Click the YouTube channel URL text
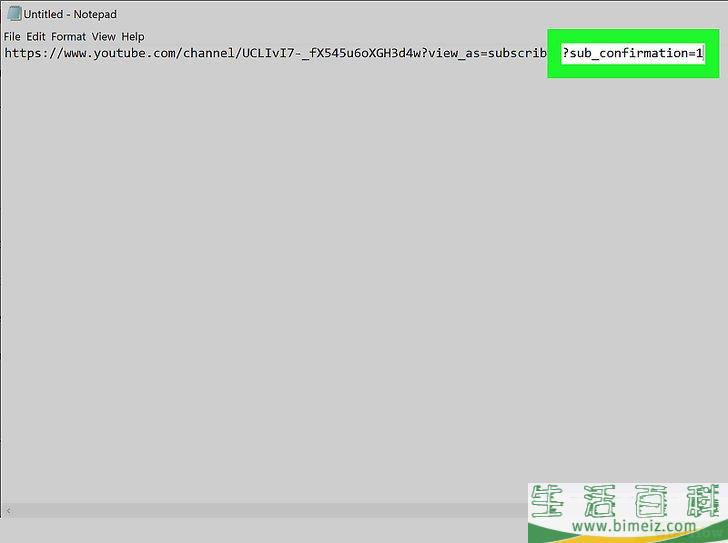 [x=275, y=53]
